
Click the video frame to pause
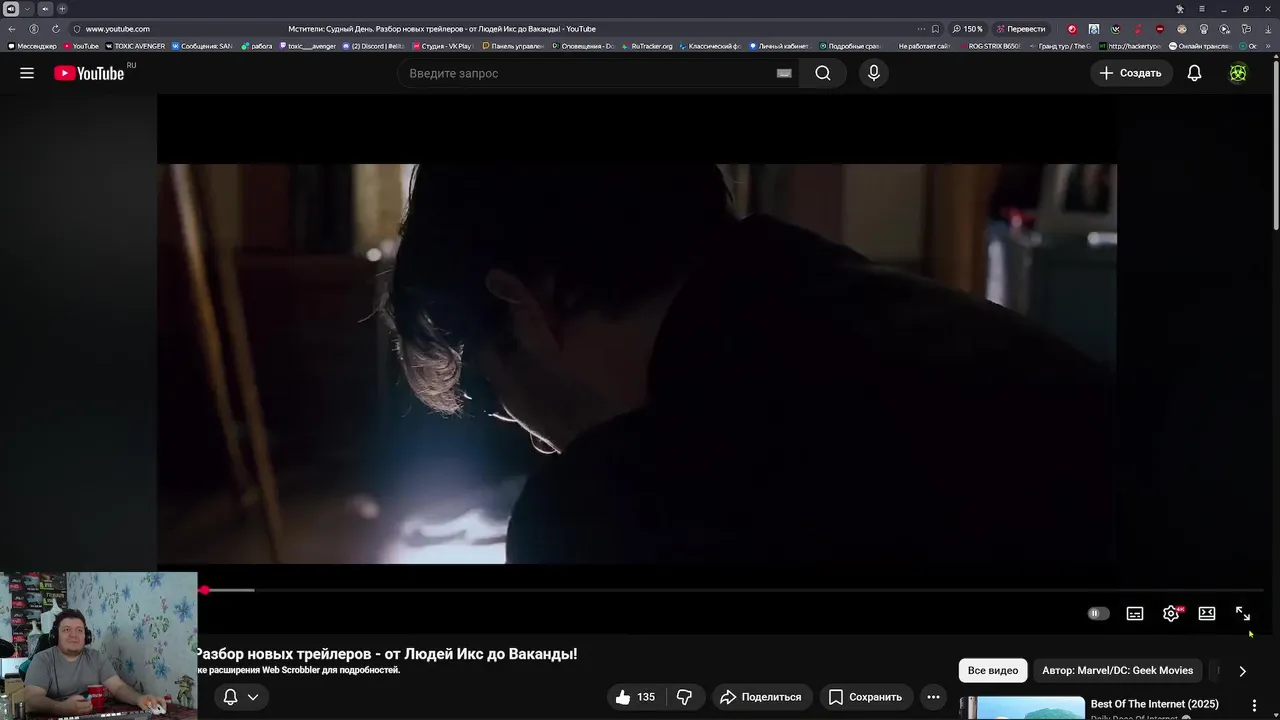[636, 364]
